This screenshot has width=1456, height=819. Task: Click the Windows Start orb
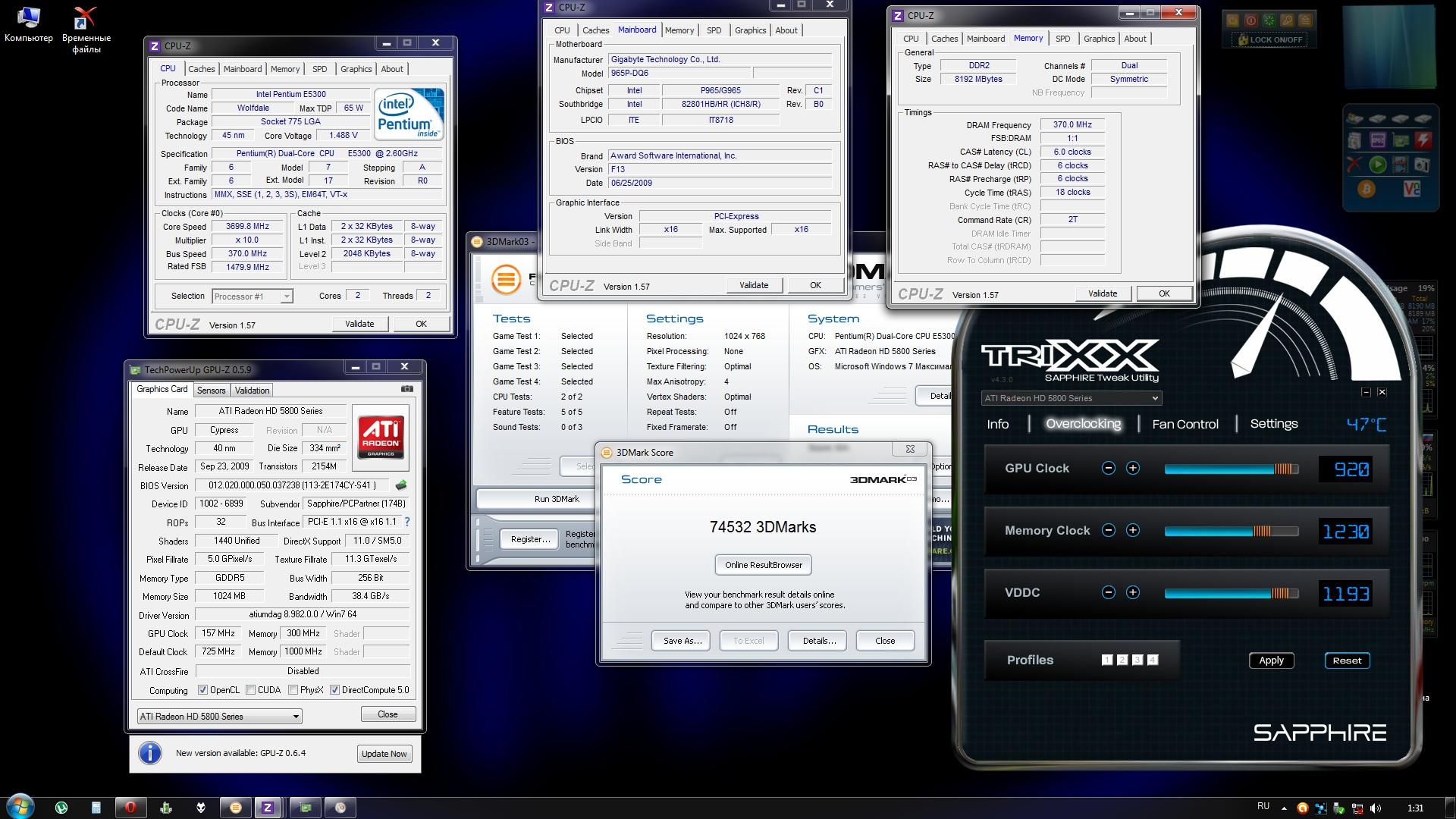coord(20,805)
